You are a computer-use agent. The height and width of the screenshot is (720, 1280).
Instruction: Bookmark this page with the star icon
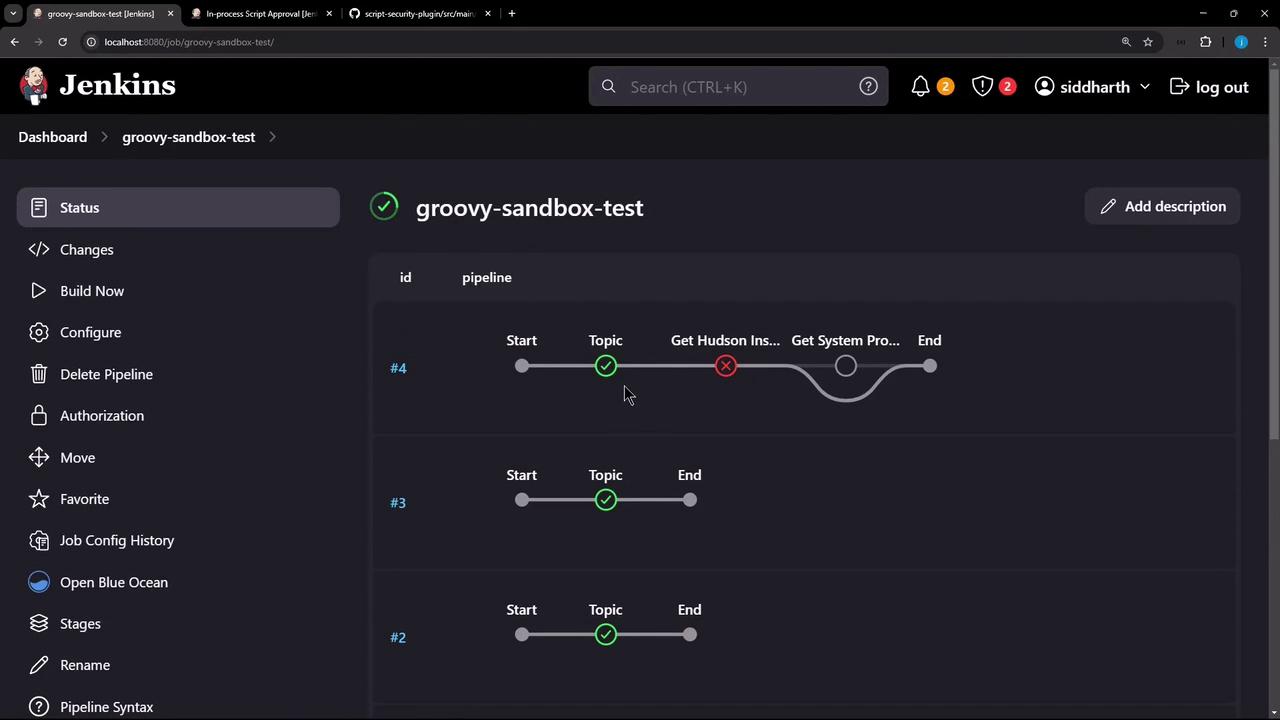pos(1148,42)
